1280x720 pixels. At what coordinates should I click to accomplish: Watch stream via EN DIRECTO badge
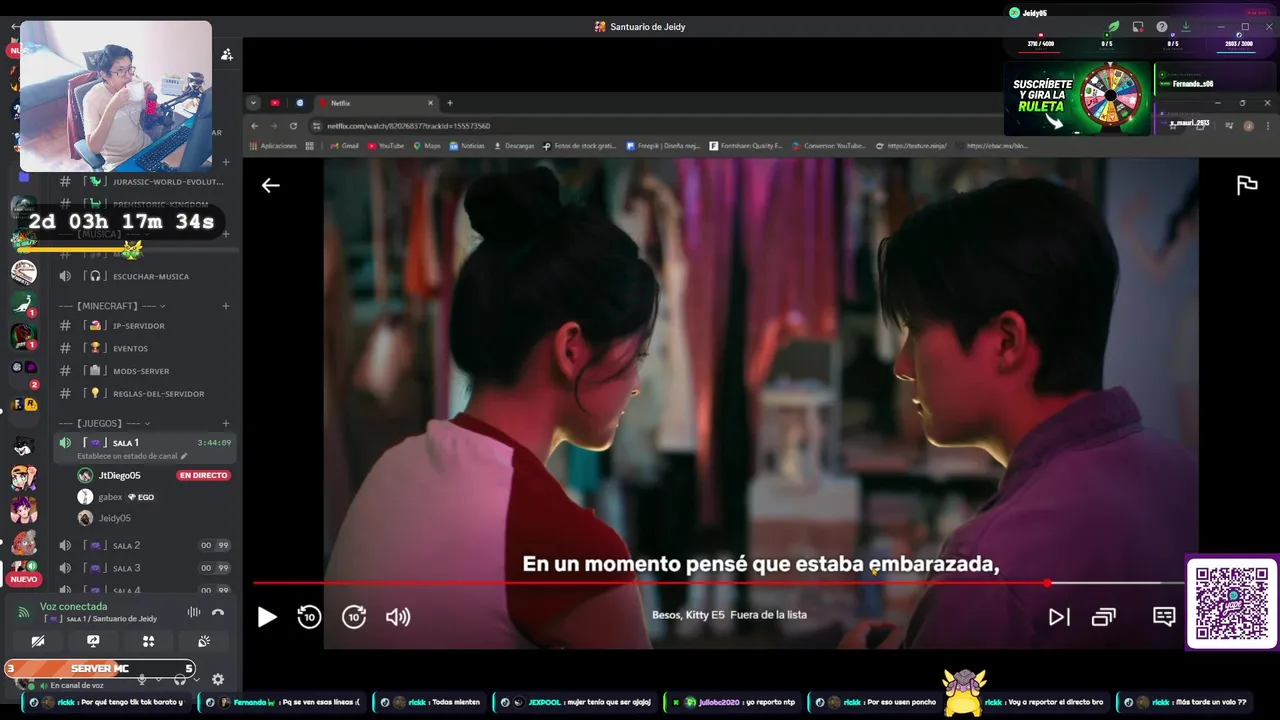coord(204,475)
